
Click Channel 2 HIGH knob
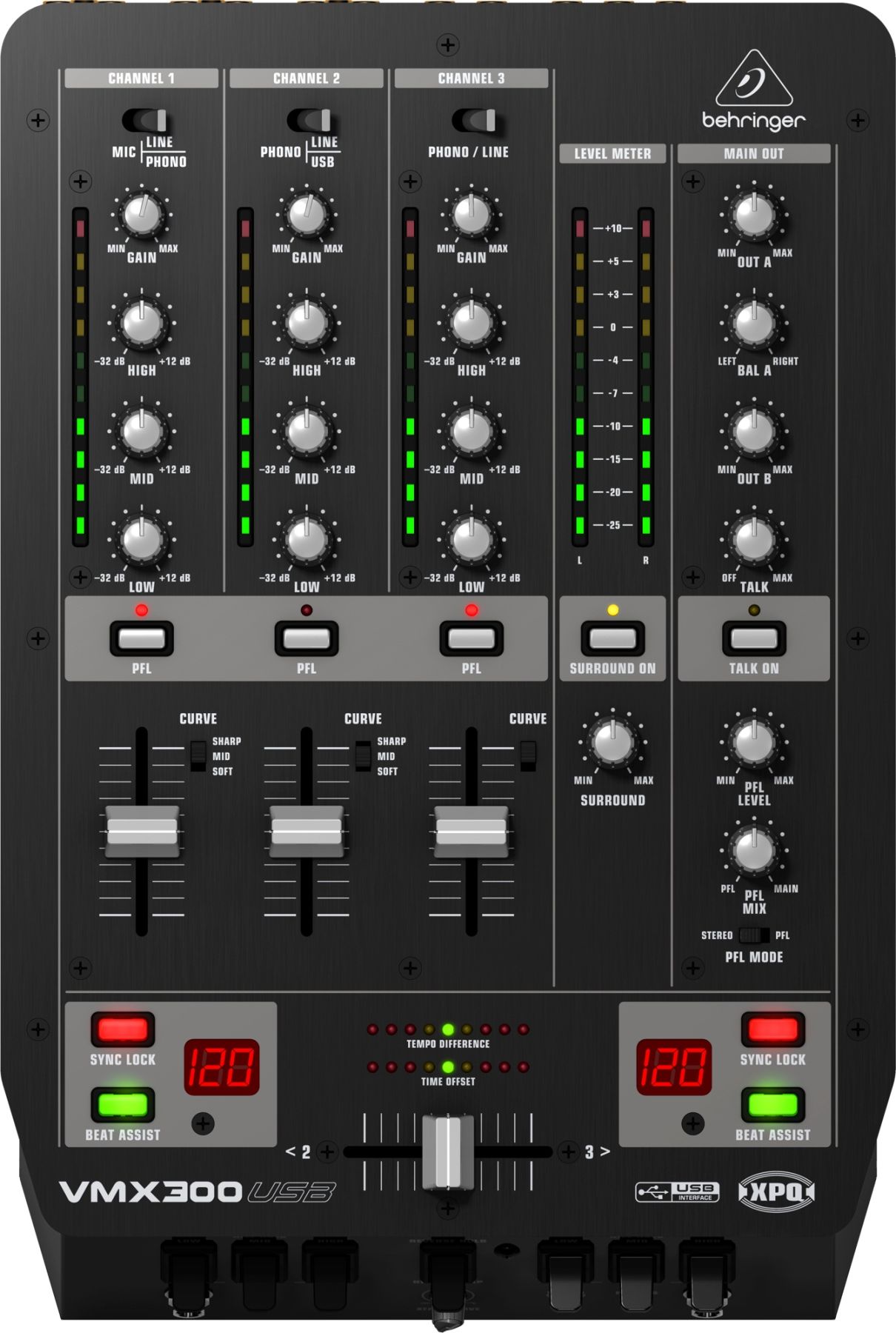(x=307, y=323)
